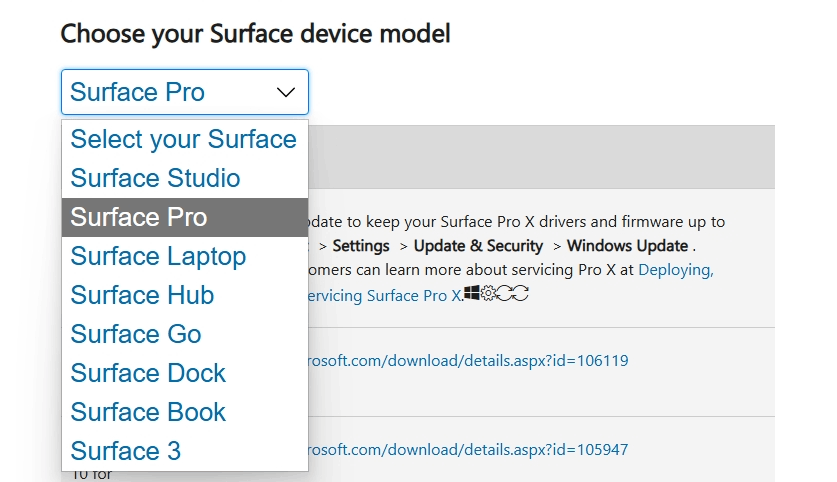
Task: Choose Surface Book as device model
Action: pyautogui.click(x=148, y=412)
